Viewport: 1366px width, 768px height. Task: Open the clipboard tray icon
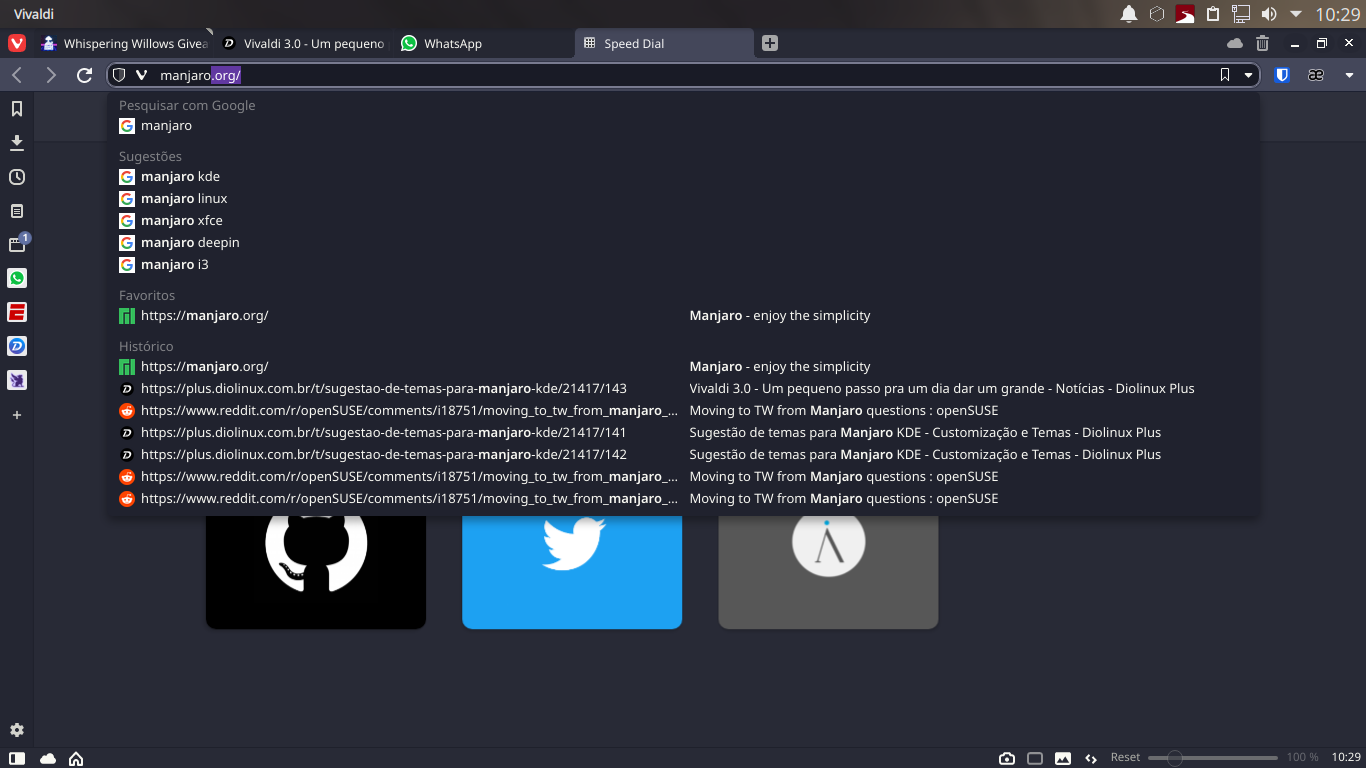coord(1213,14)
